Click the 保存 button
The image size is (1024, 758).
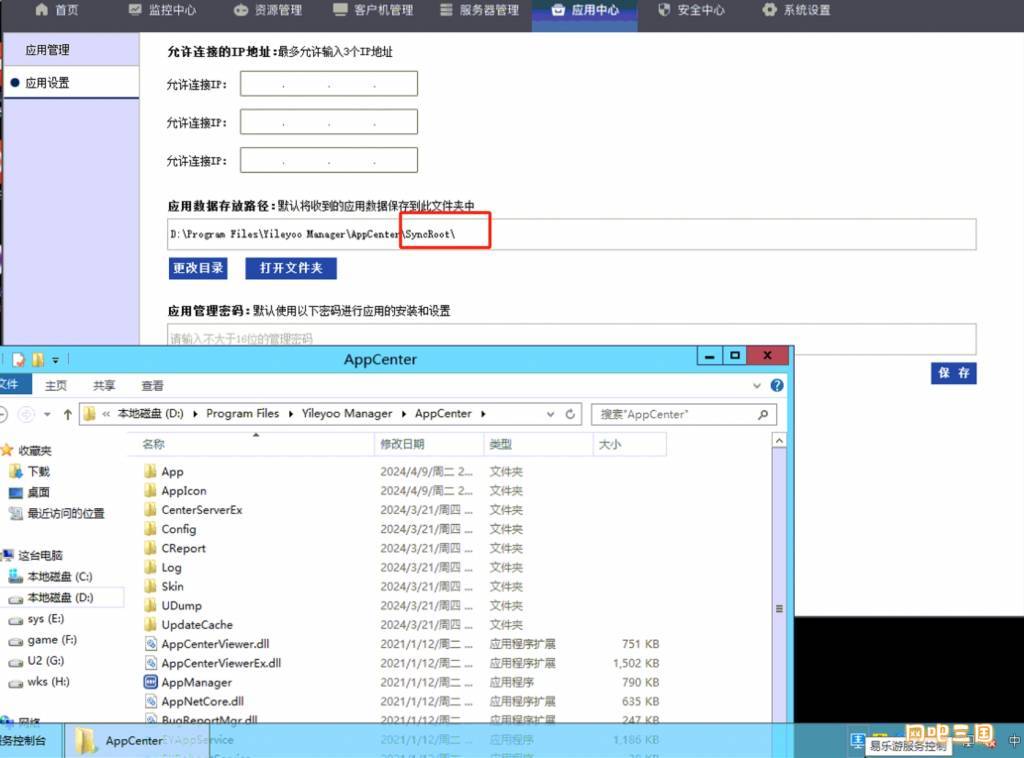953,373
